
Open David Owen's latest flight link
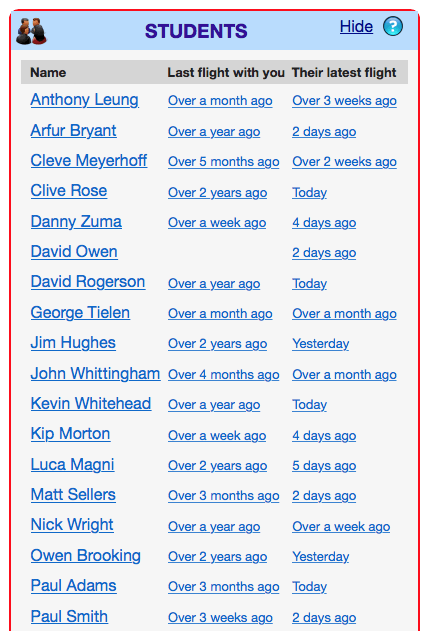point(324,253)
